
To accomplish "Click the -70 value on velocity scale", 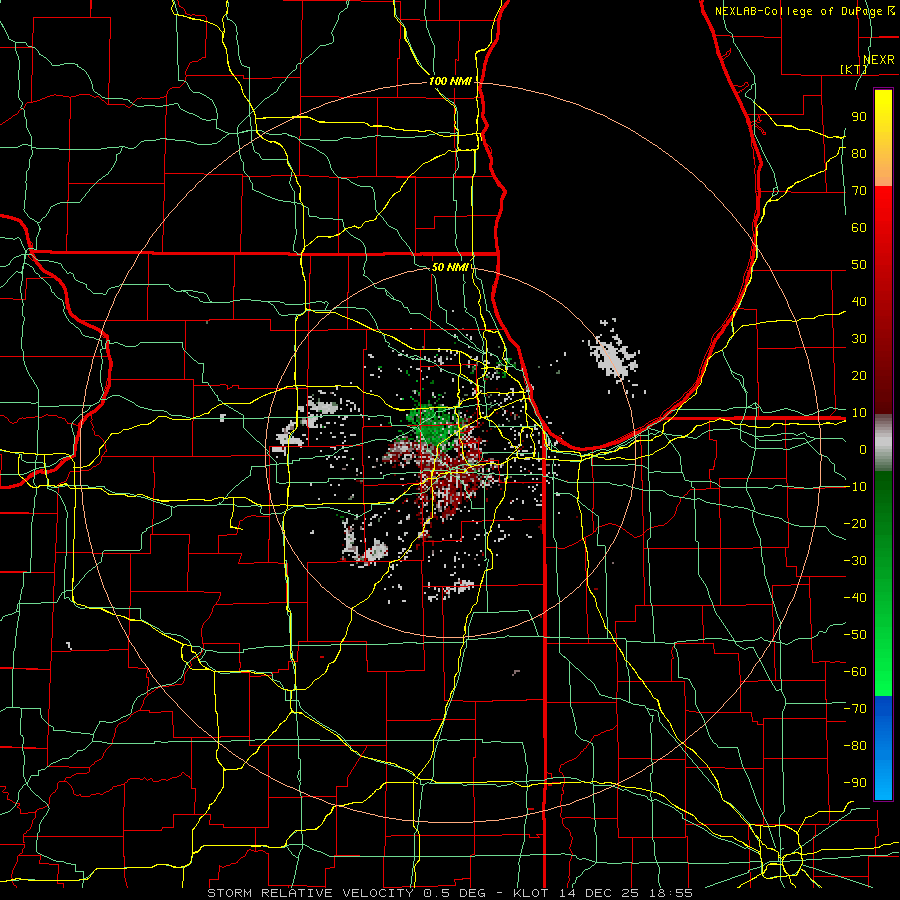I will [855, 708].
